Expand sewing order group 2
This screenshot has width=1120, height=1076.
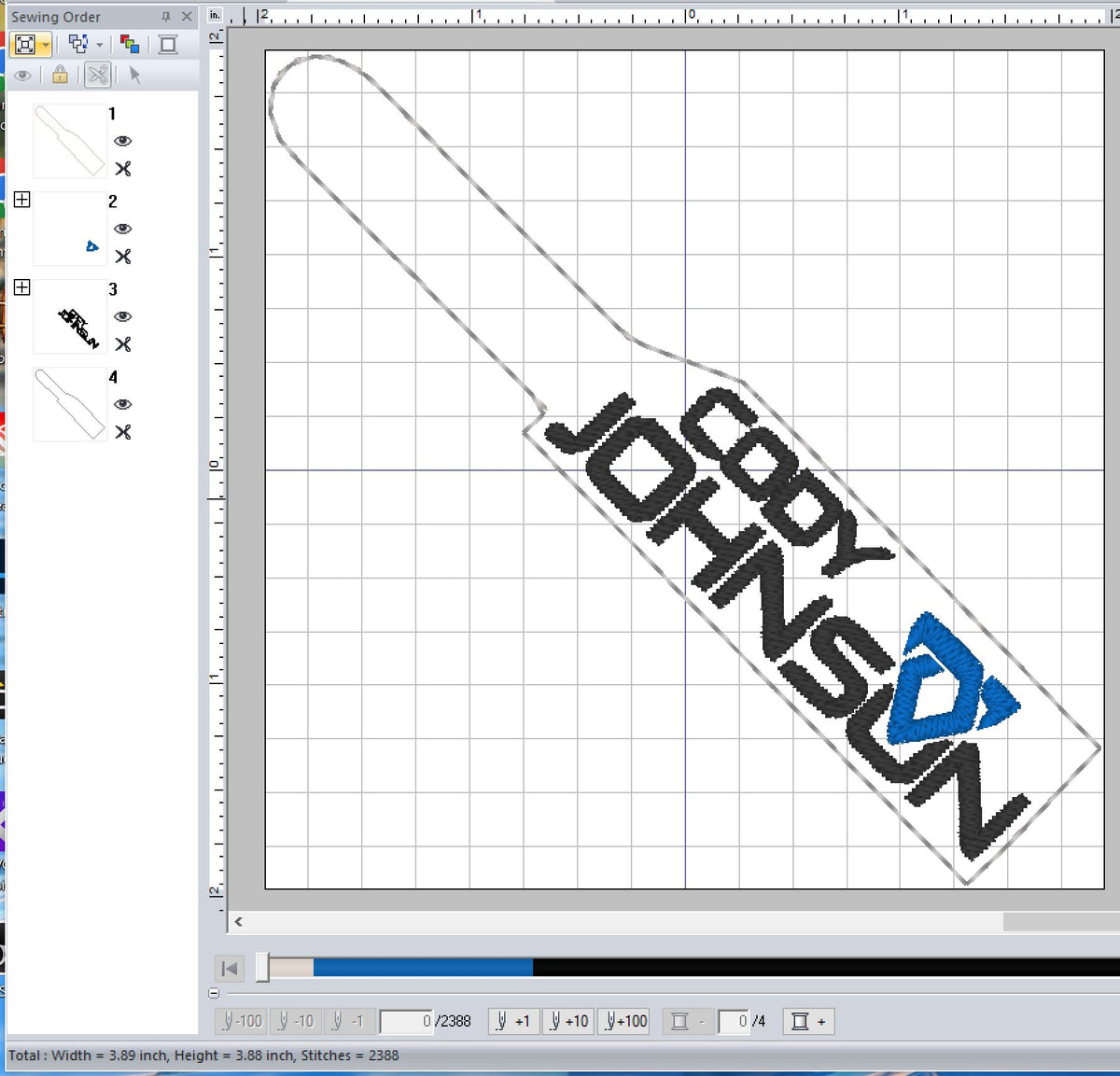point(22,200)
